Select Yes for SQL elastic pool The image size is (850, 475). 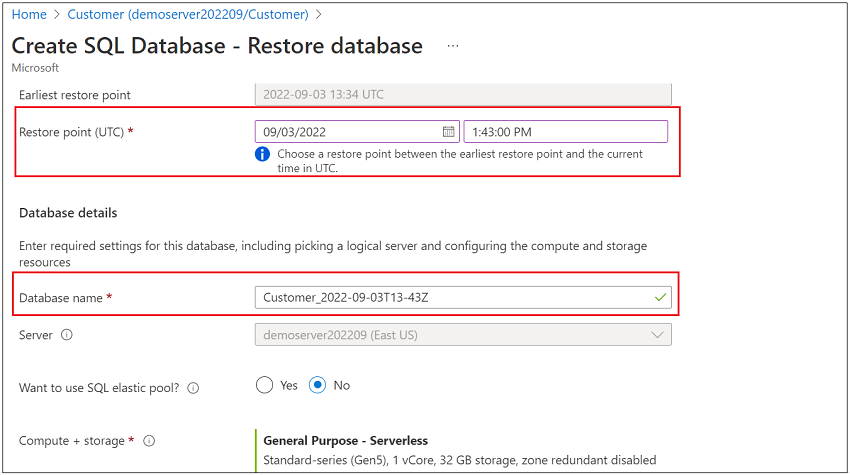pos(264,385)
